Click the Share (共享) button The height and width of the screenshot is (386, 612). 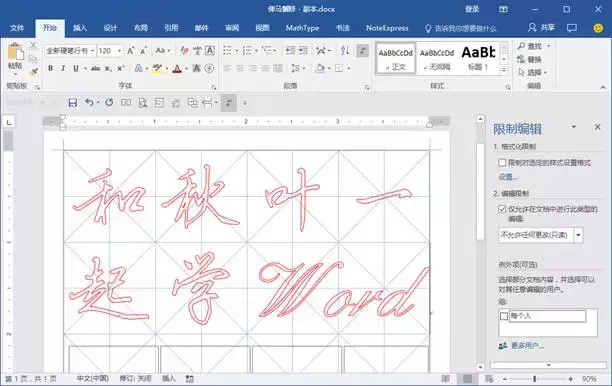(x=542, y=28)
